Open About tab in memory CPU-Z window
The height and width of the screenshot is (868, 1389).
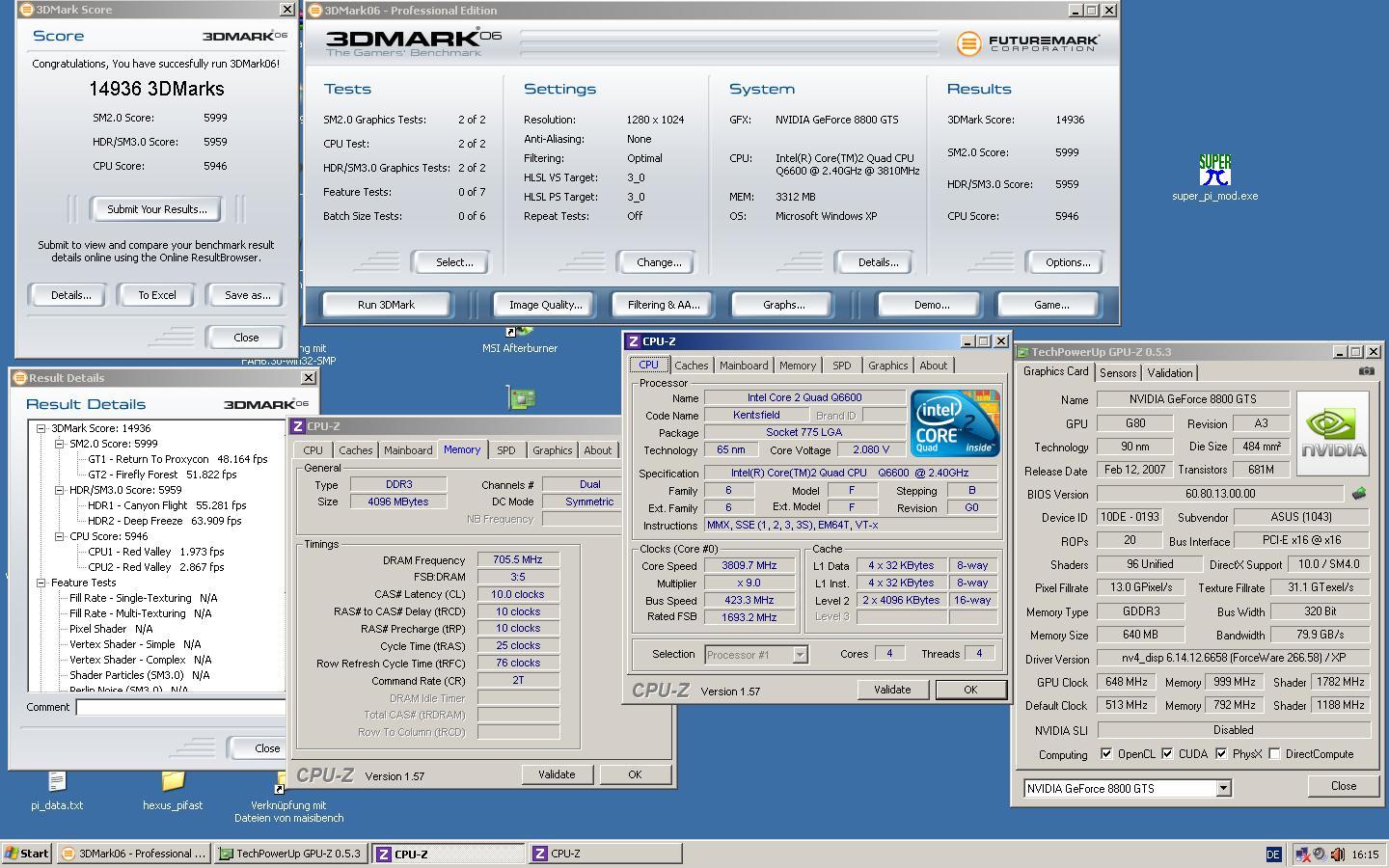(x=597, y=450)
